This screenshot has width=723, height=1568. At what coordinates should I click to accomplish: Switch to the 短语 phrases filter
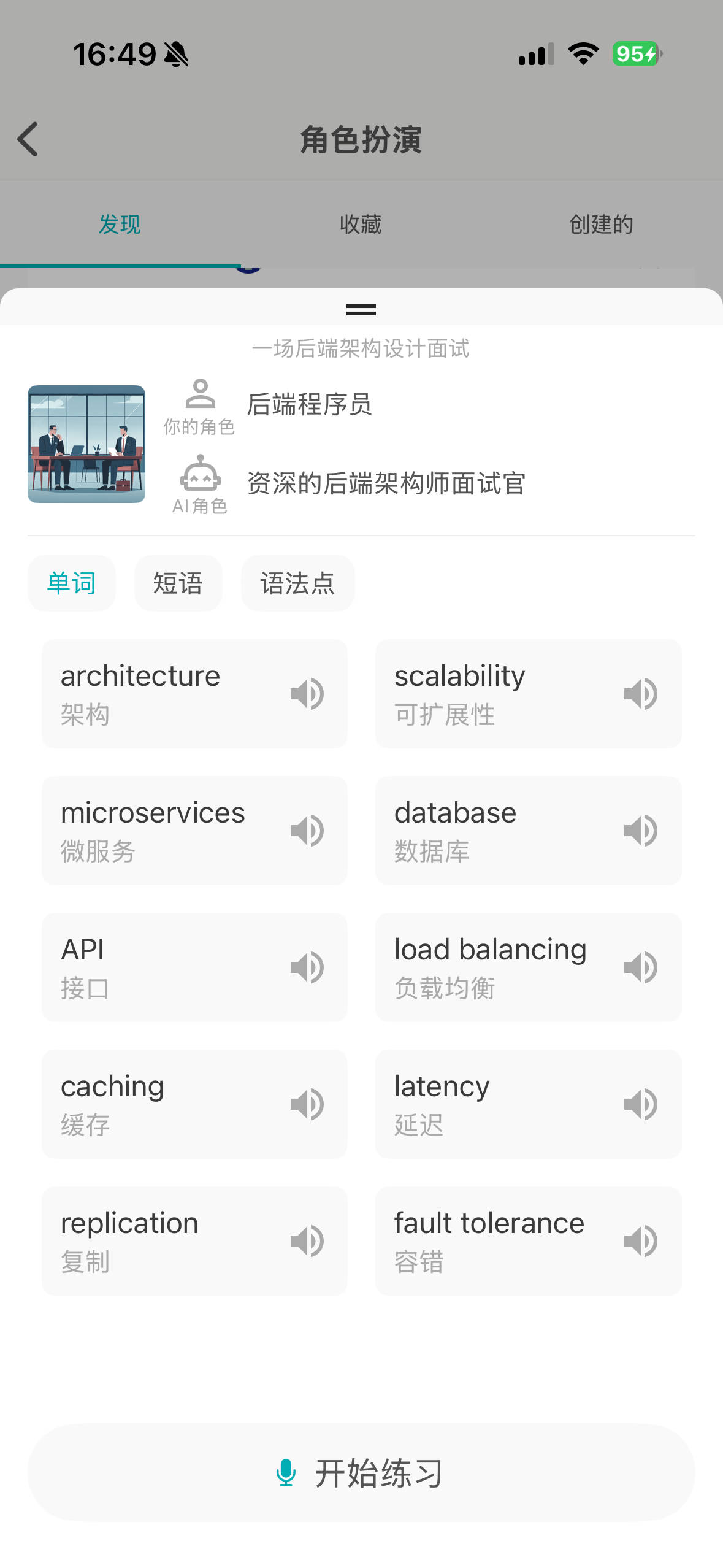178,583
